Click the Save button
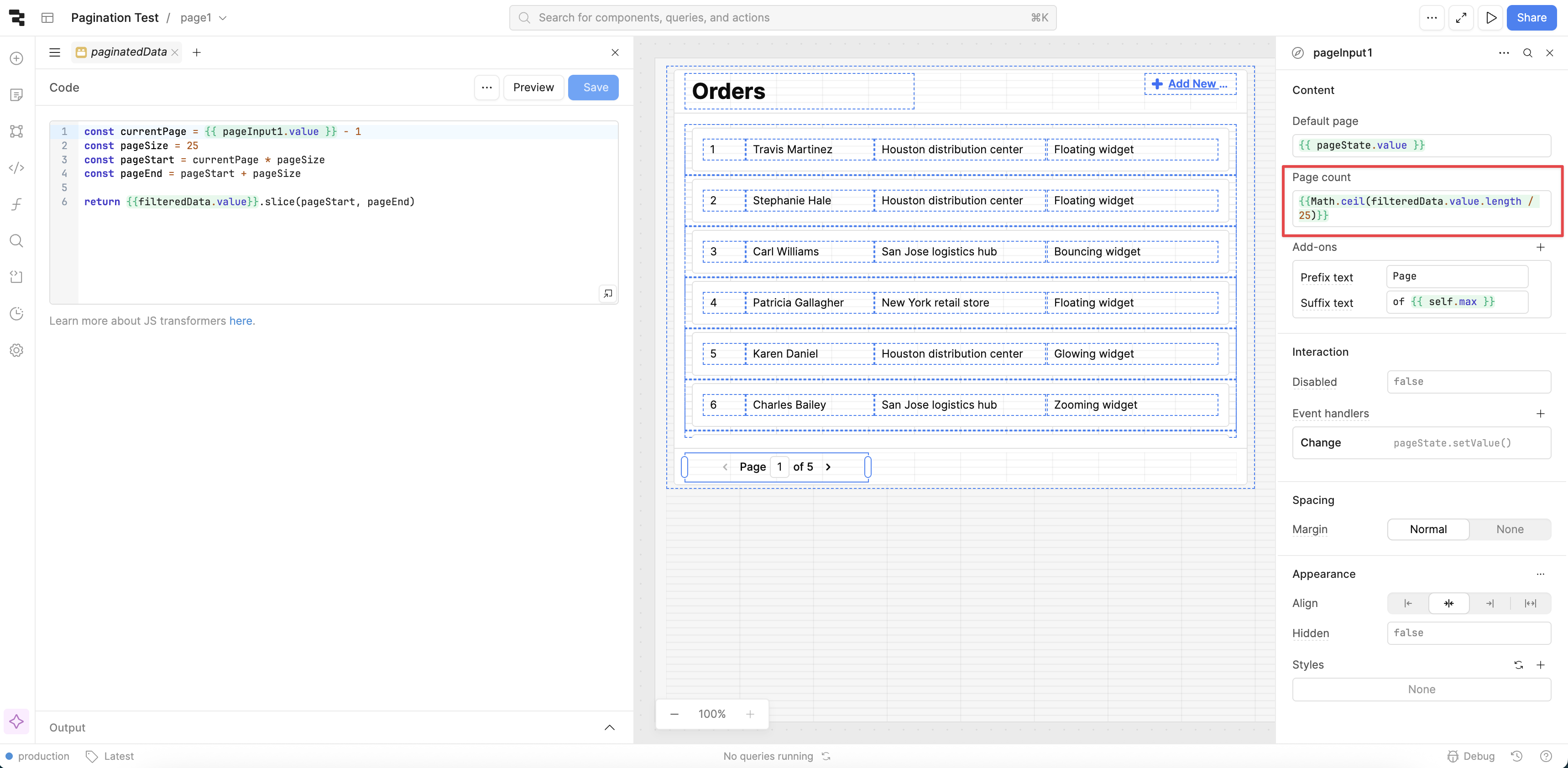 (x=593, y=88)
